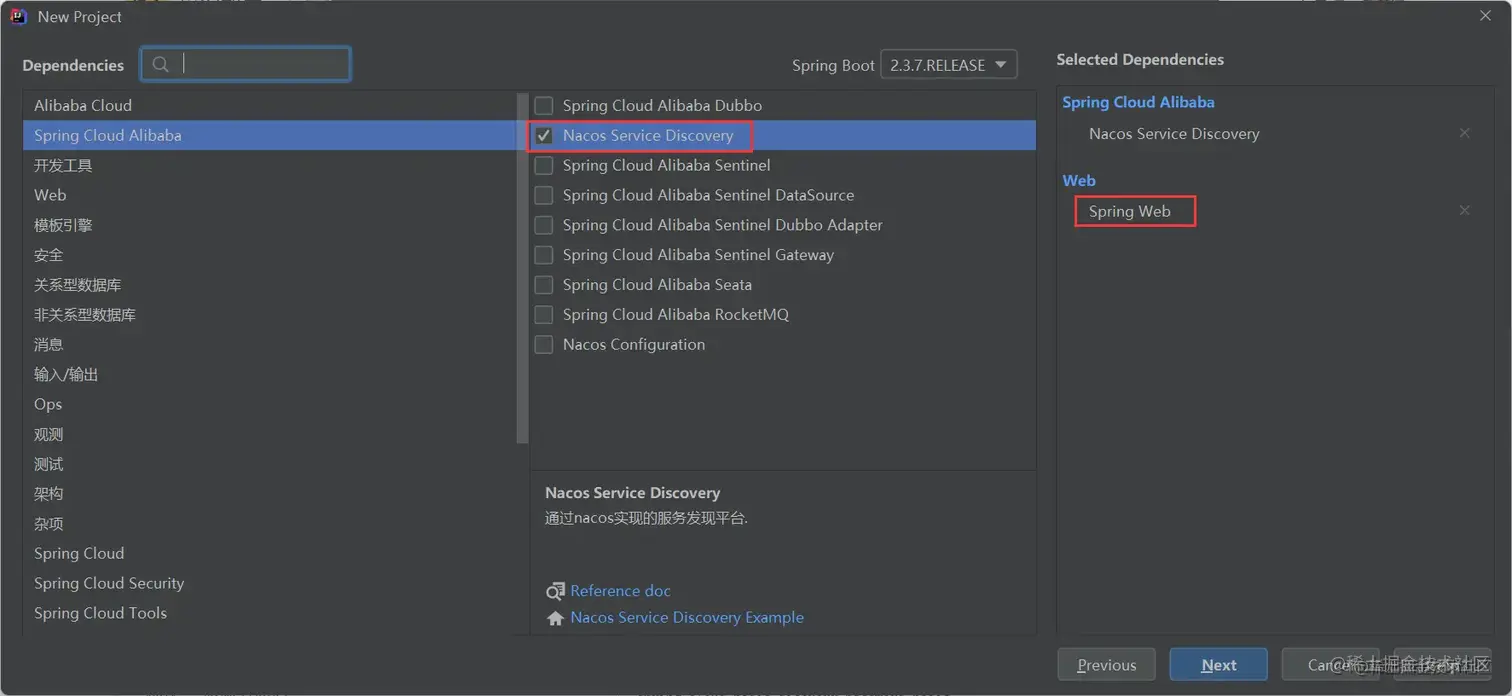
Task: Enable Spring Cloud Alibaba Sentinel checkbox
Action: pos(544,166)
